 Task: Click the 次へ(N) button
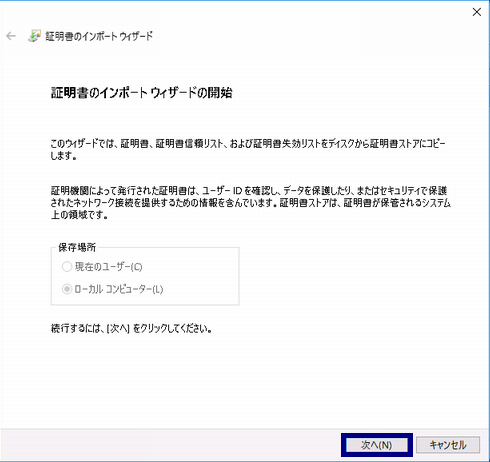[377, 445]
